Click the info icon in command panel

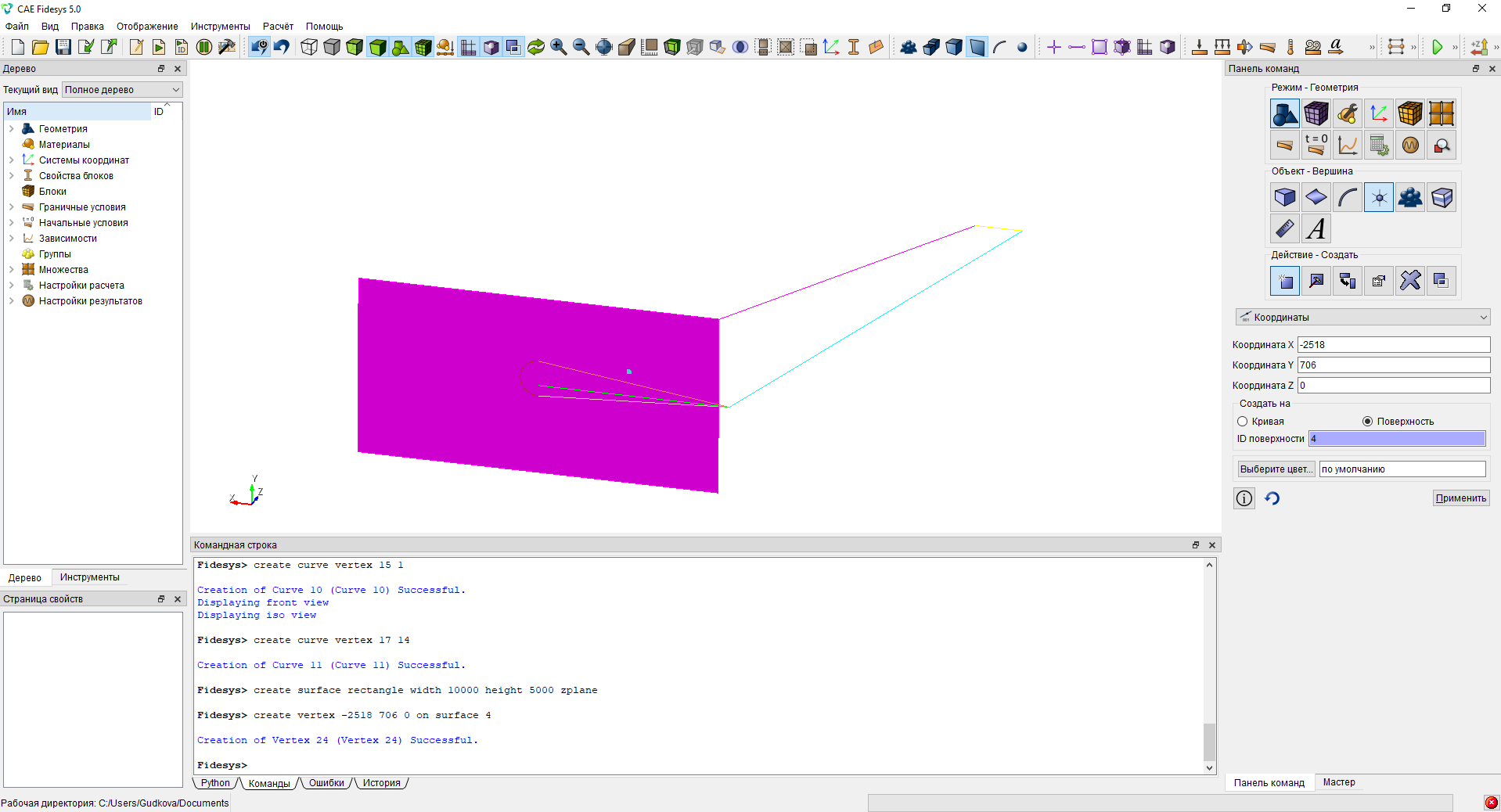coord(1244,498)
